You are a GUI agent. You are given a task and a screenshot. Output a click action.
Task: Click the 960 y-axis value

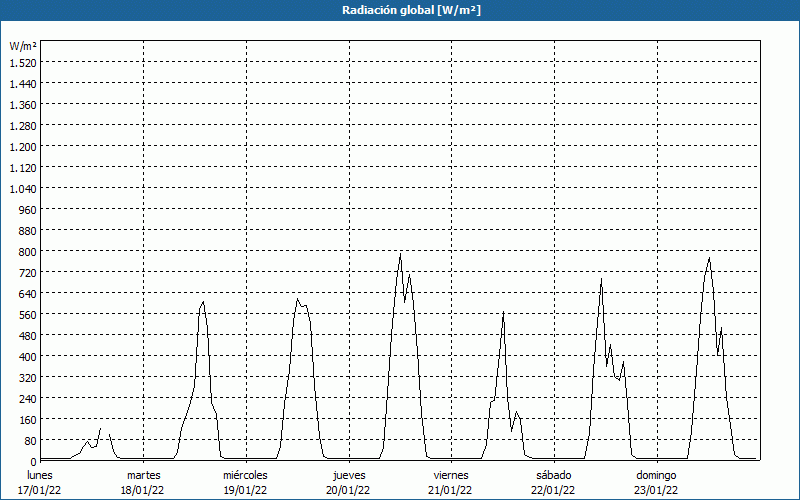pyautogui.click(x=28, y=210)
